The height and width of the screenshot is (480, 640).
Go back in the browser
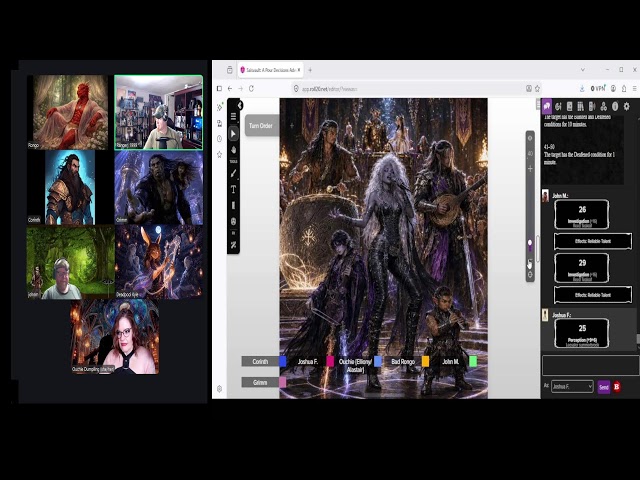230,89
